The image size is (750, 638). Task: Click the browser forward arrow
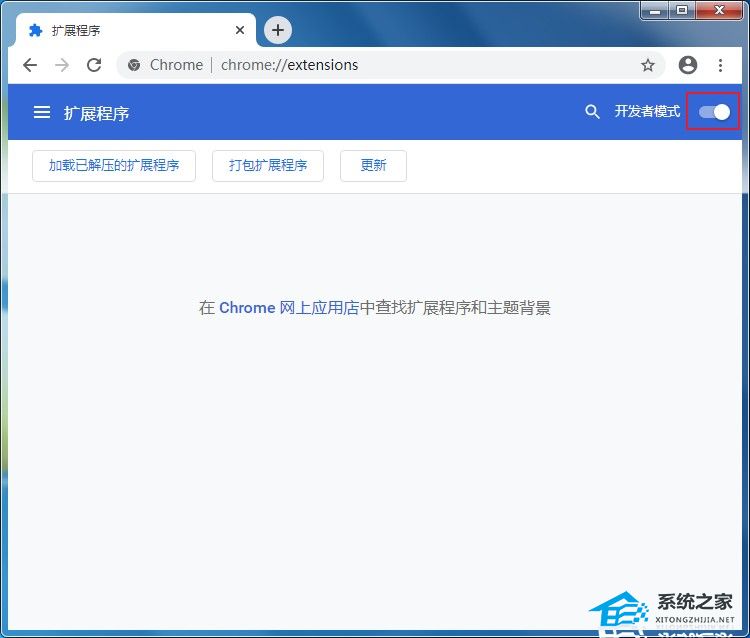click(62, 65)
